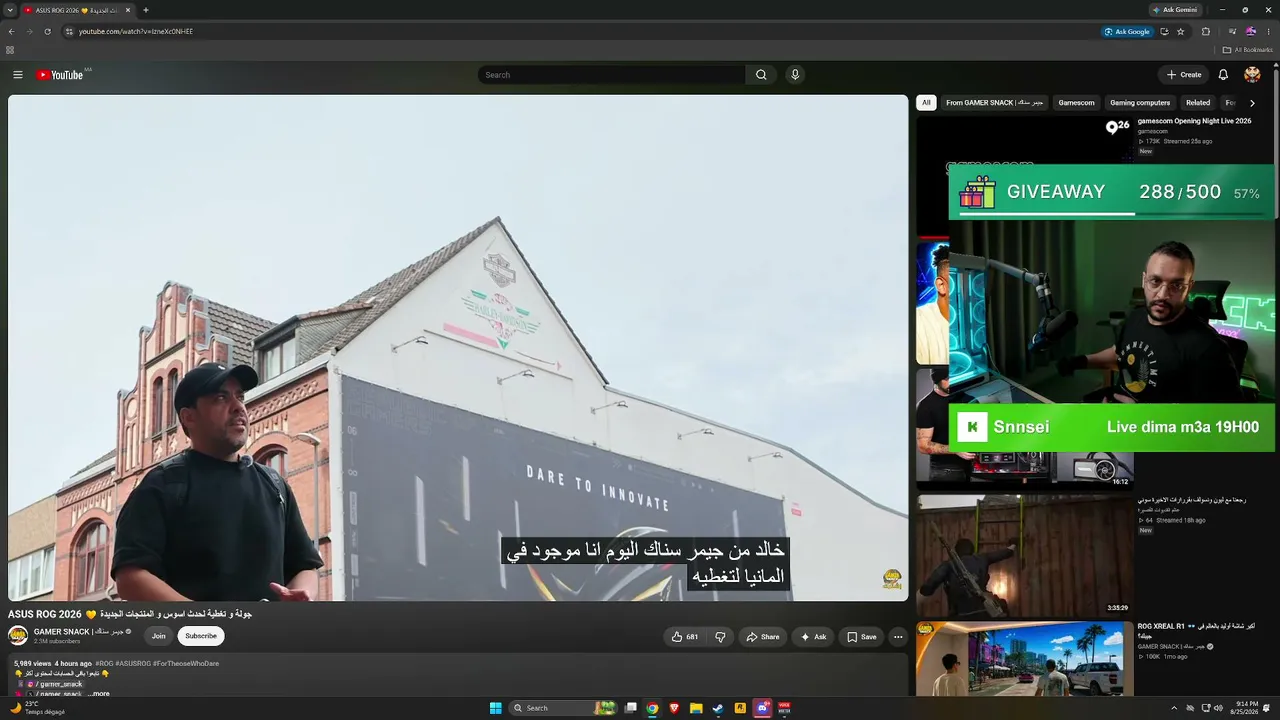
Task: Open the Chrome profile avatar
Action: pos(1250,31)
